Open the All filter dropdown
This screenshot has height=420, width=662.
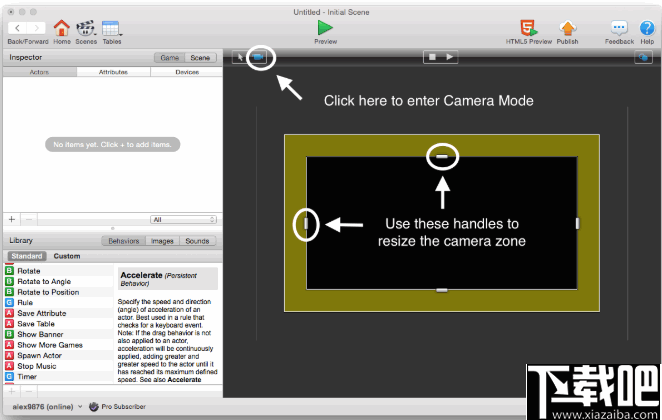pyautogui.click(x=183, y=219)
